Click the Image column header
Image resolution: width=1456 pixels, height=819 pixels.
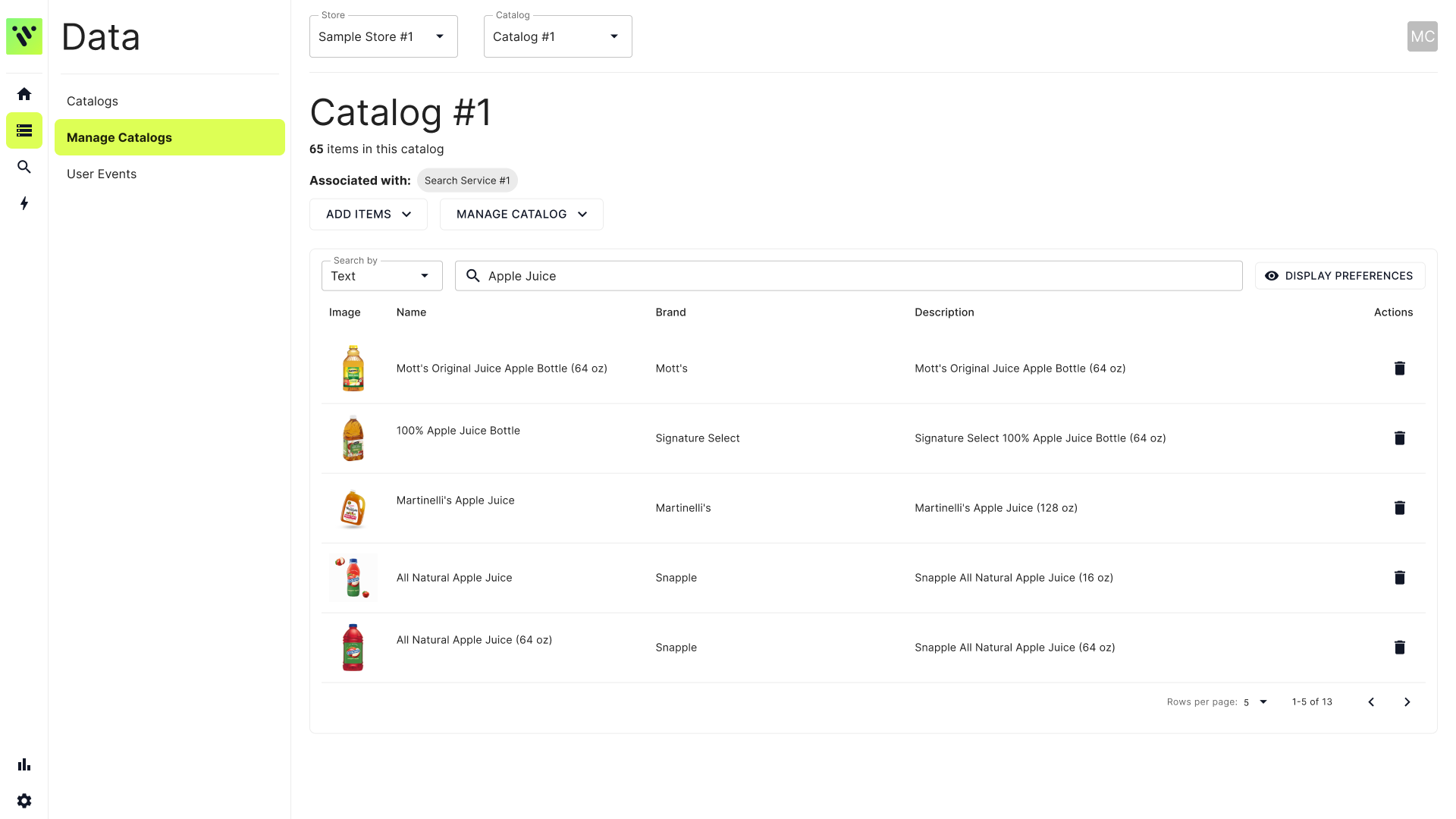pyautogui.click(x=344, y=312)
